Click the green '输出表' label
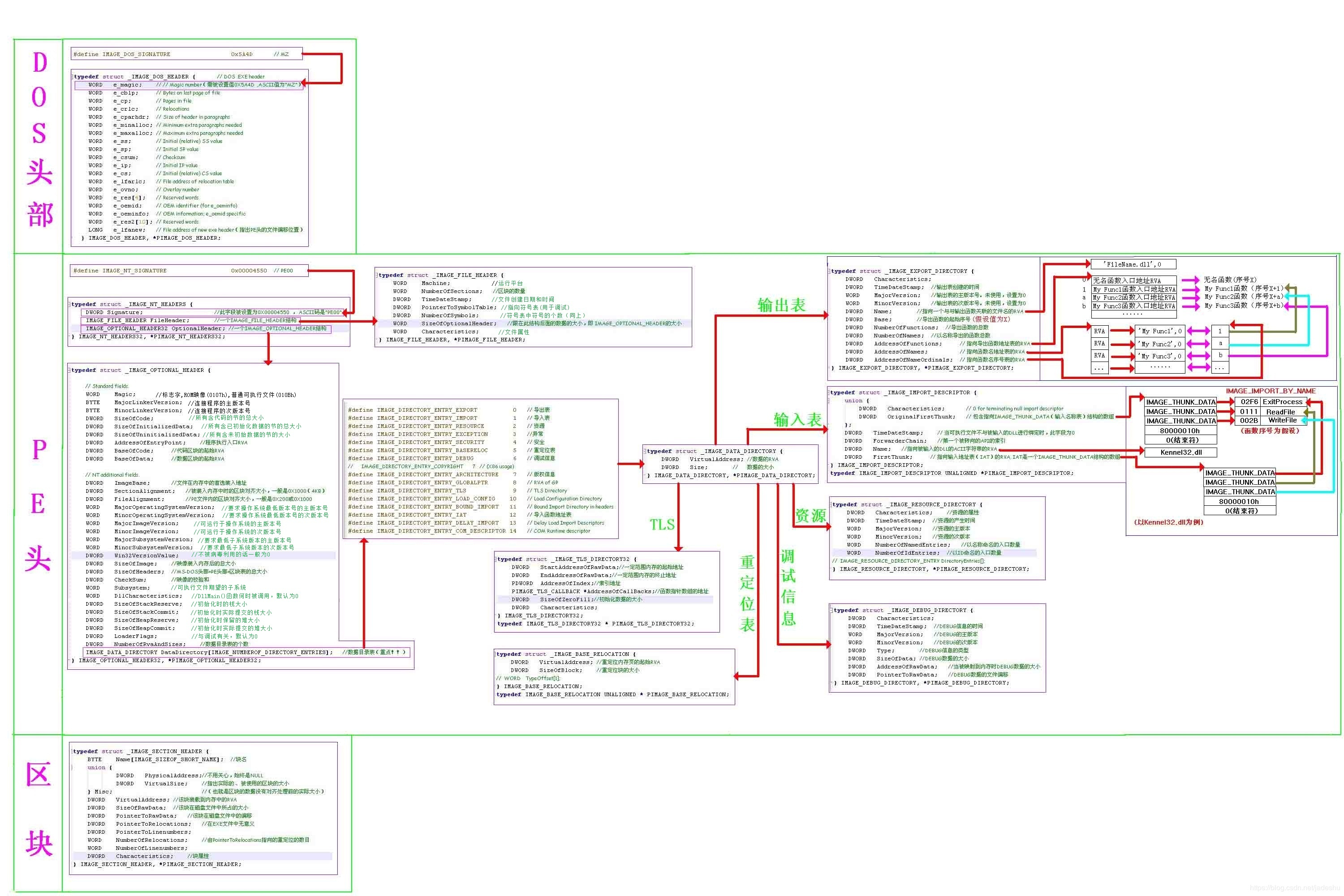This screenshot has height=896, width=1344. [x=781, y=305]
